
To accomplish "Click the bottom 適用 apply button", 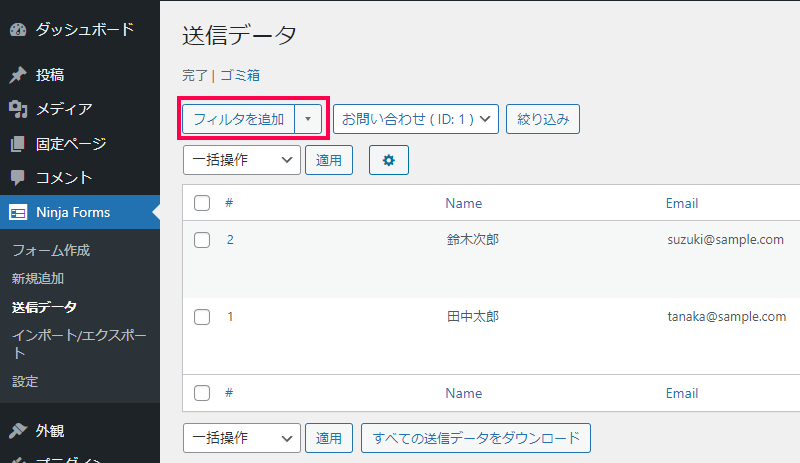I will [329, 438].
